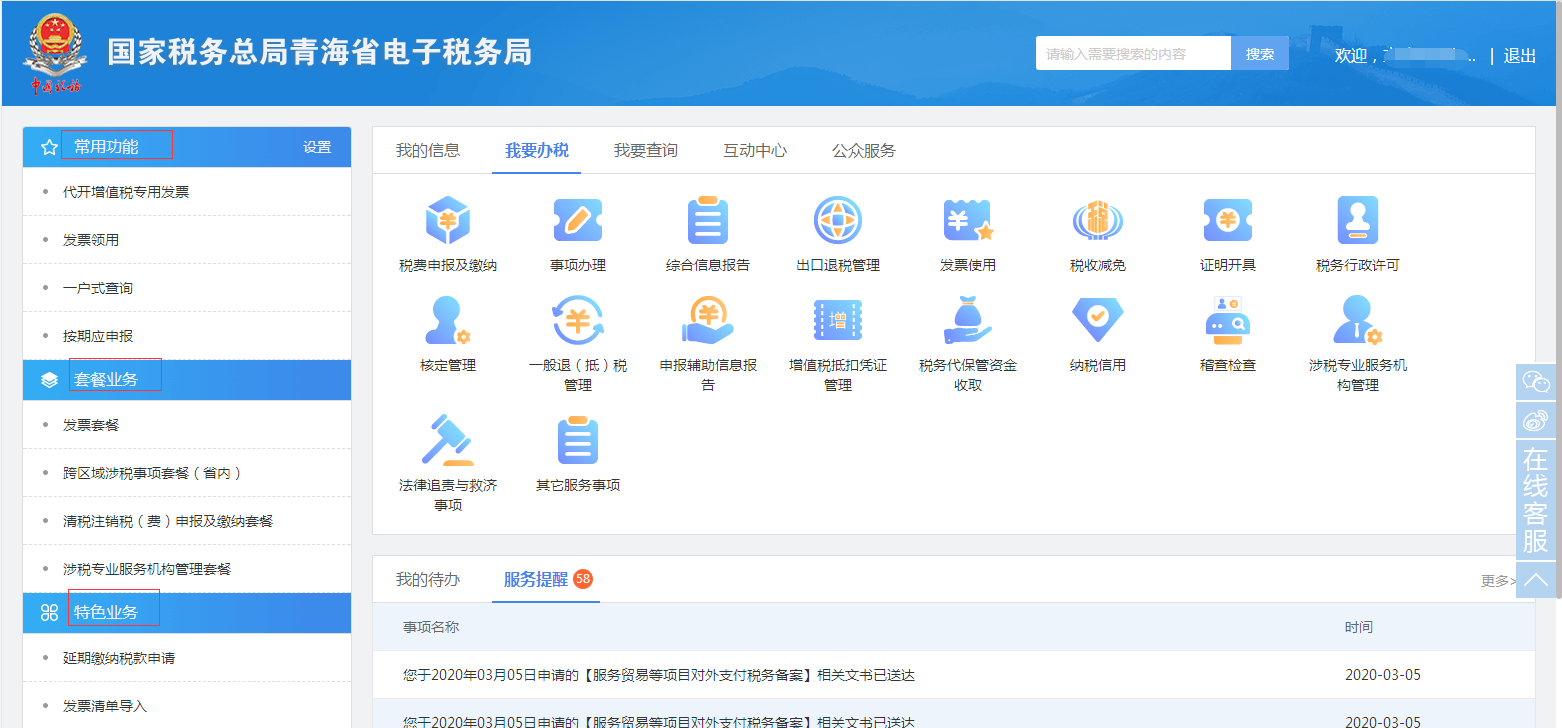Click the 搜索 button

point(1259,54)
